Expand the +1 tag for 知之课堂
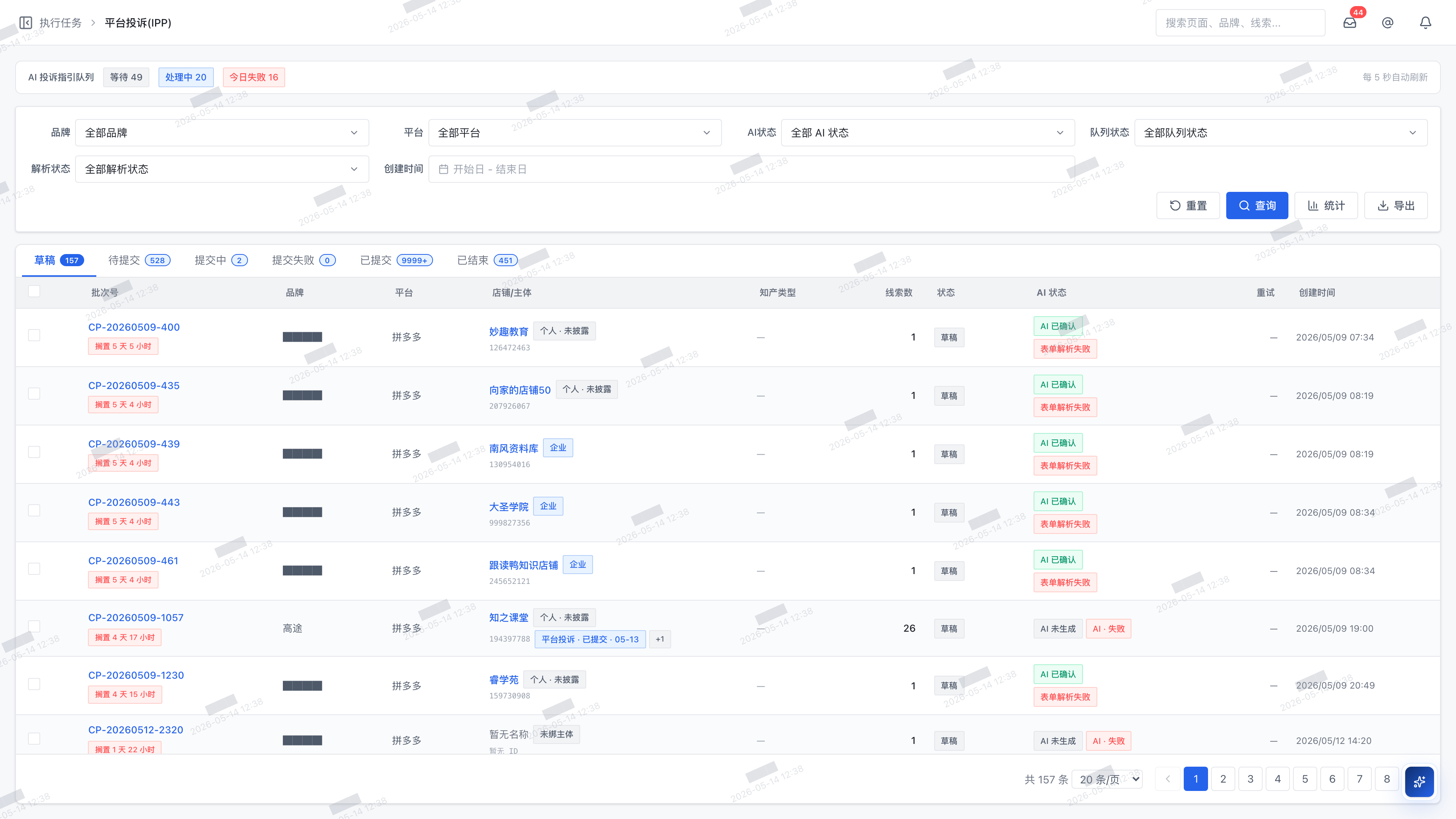1456x819 pixels. [660, 639]
